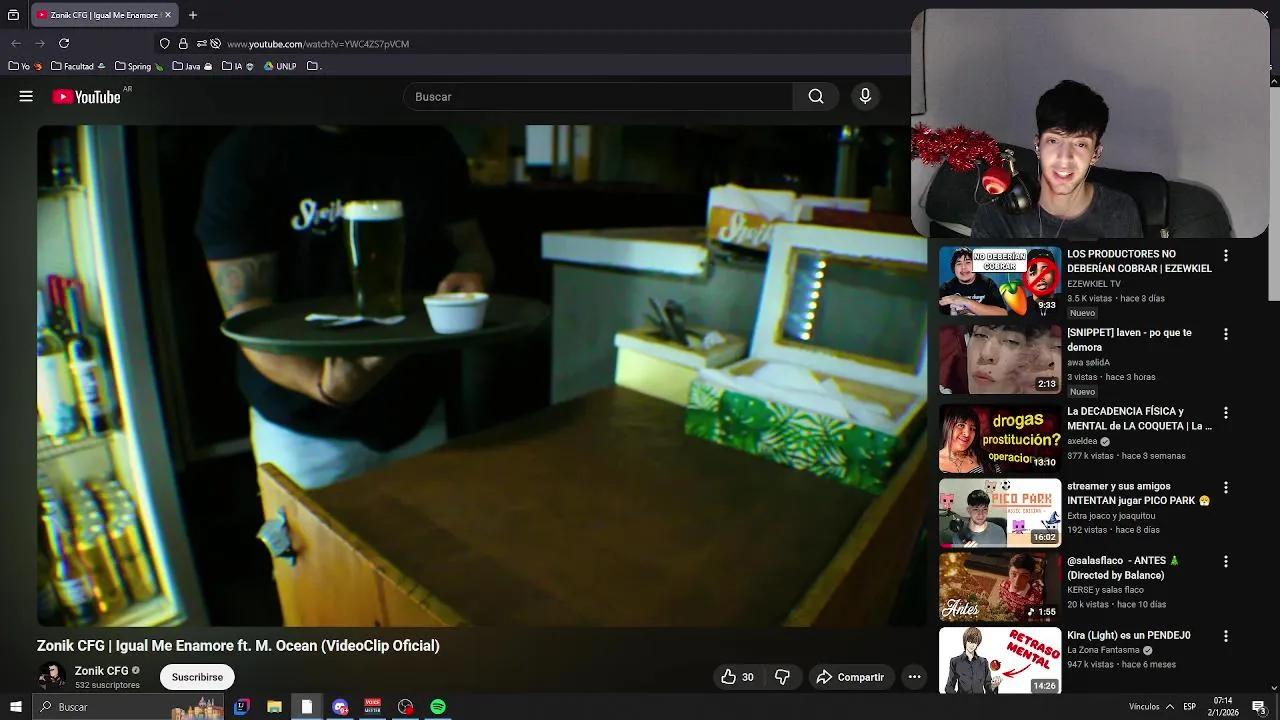Screen dimensions: 1280x720
Task: Open the YouTube guide hamburger menu
Action: pos(26,96)
